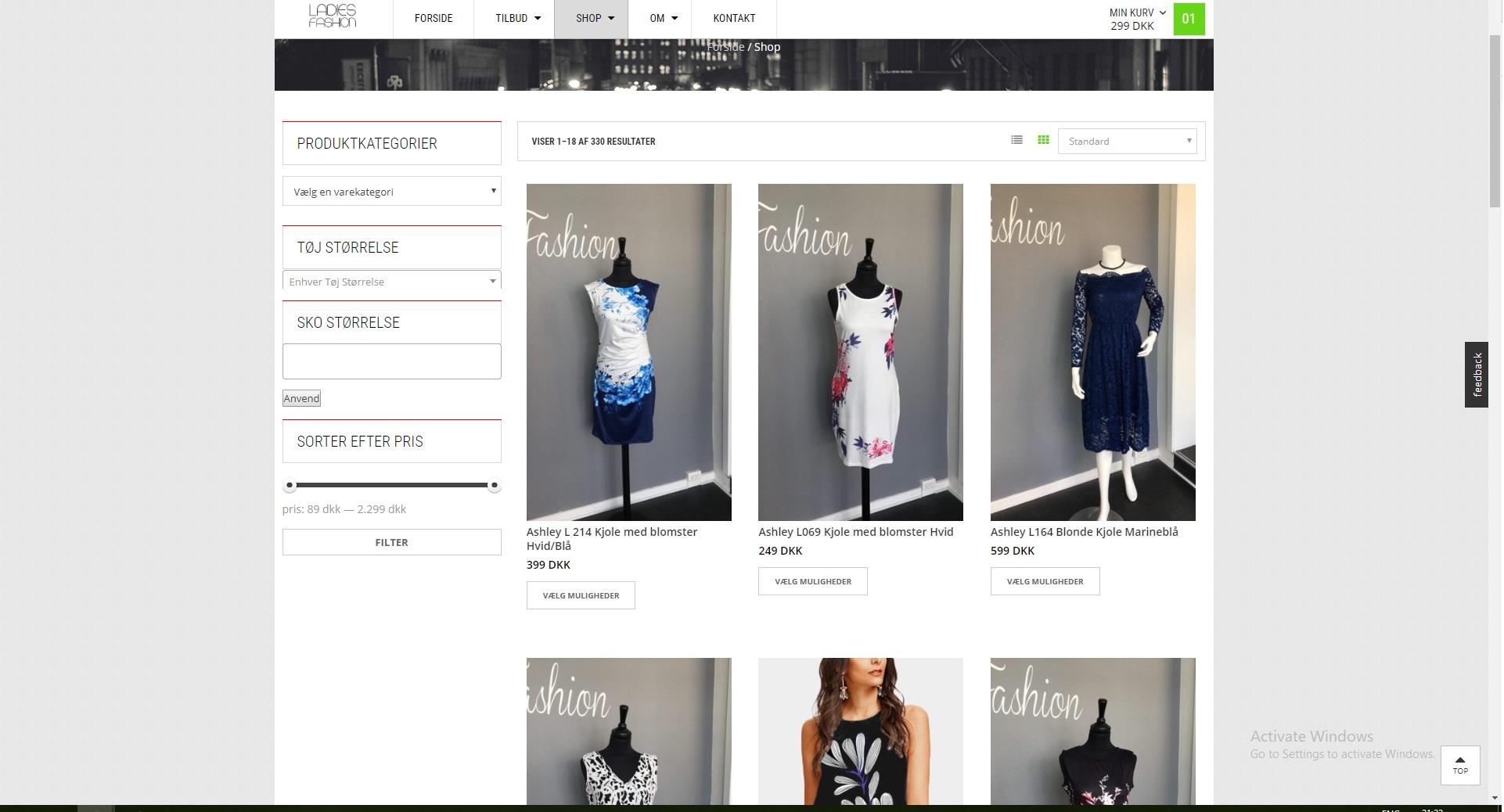Click the maximum price slider handle
This screenshot has width=1504, height=812.
pos(494,486)
